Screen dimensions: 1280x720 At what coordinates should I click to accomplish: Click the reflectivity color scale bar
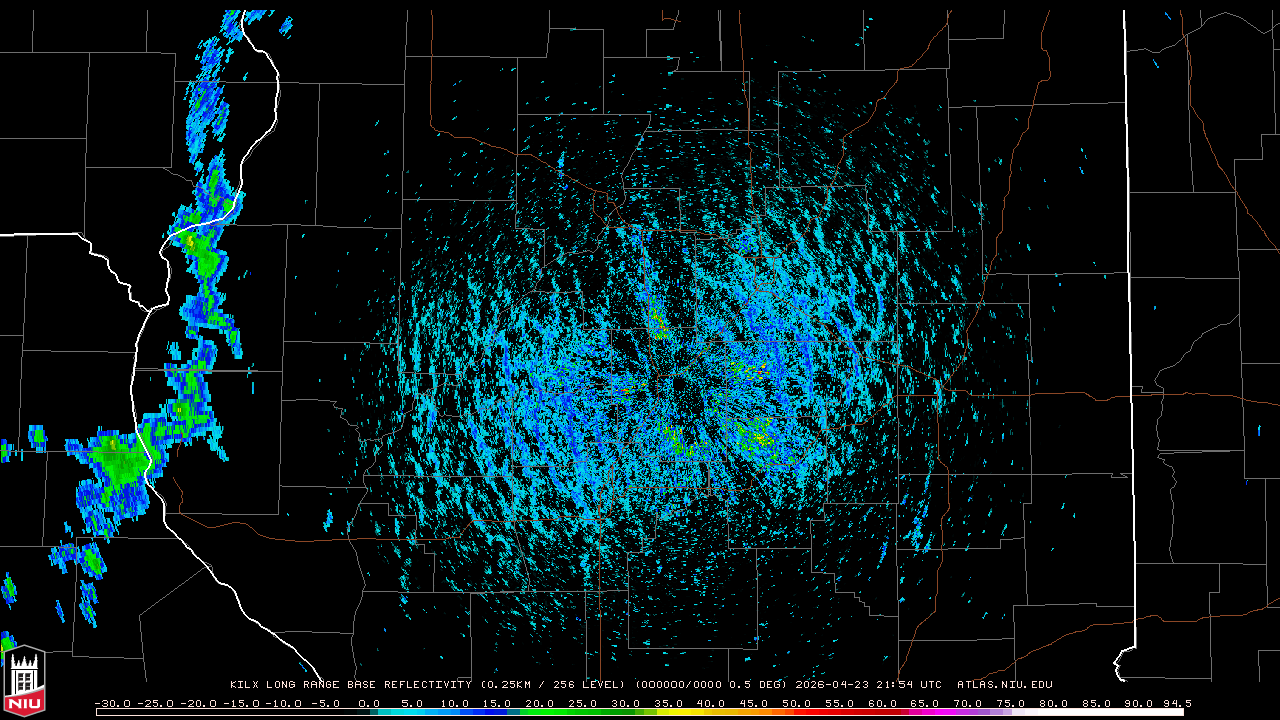(640, 712)
